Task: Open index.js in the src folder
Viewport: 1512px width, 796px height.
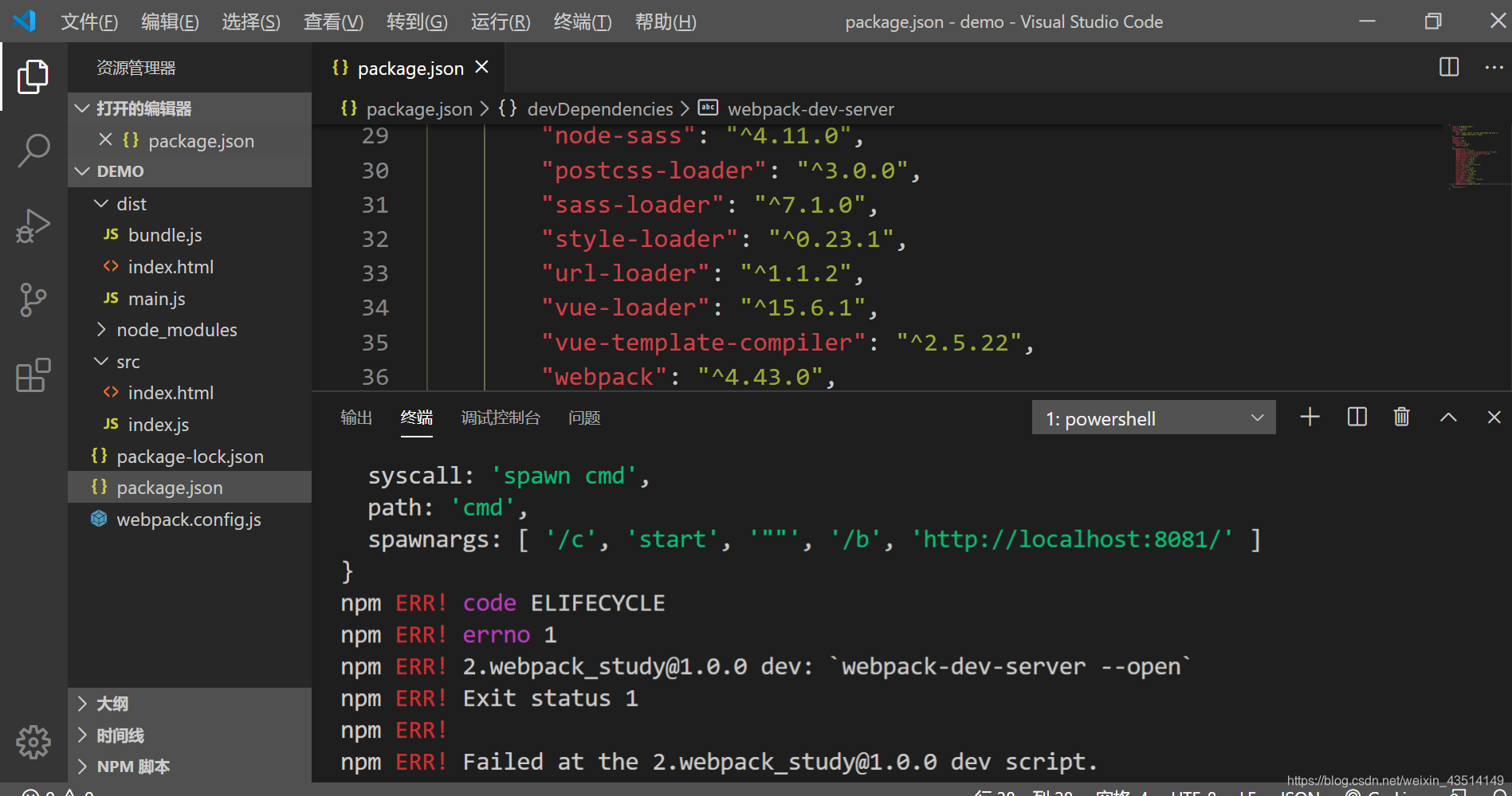Action: pos(159,425)
